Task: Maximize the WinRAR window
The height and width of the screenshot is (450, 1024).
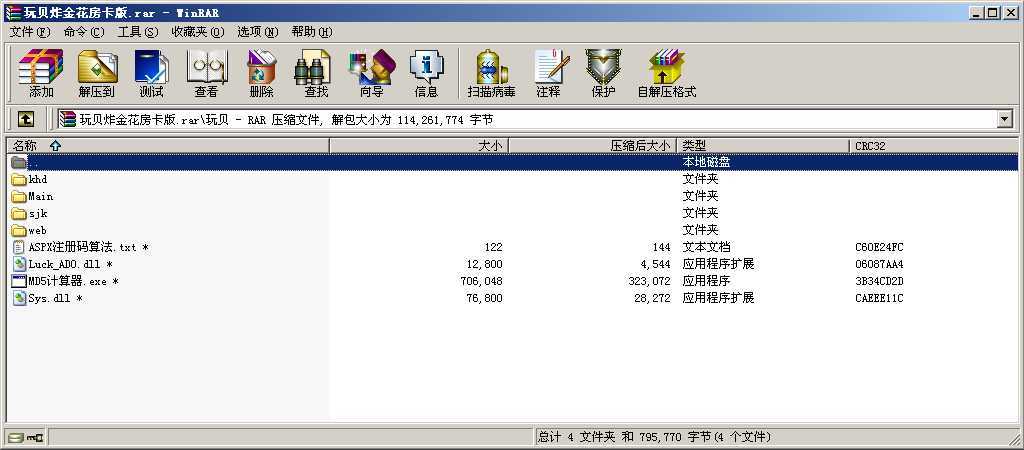Action: click(993, 12)
